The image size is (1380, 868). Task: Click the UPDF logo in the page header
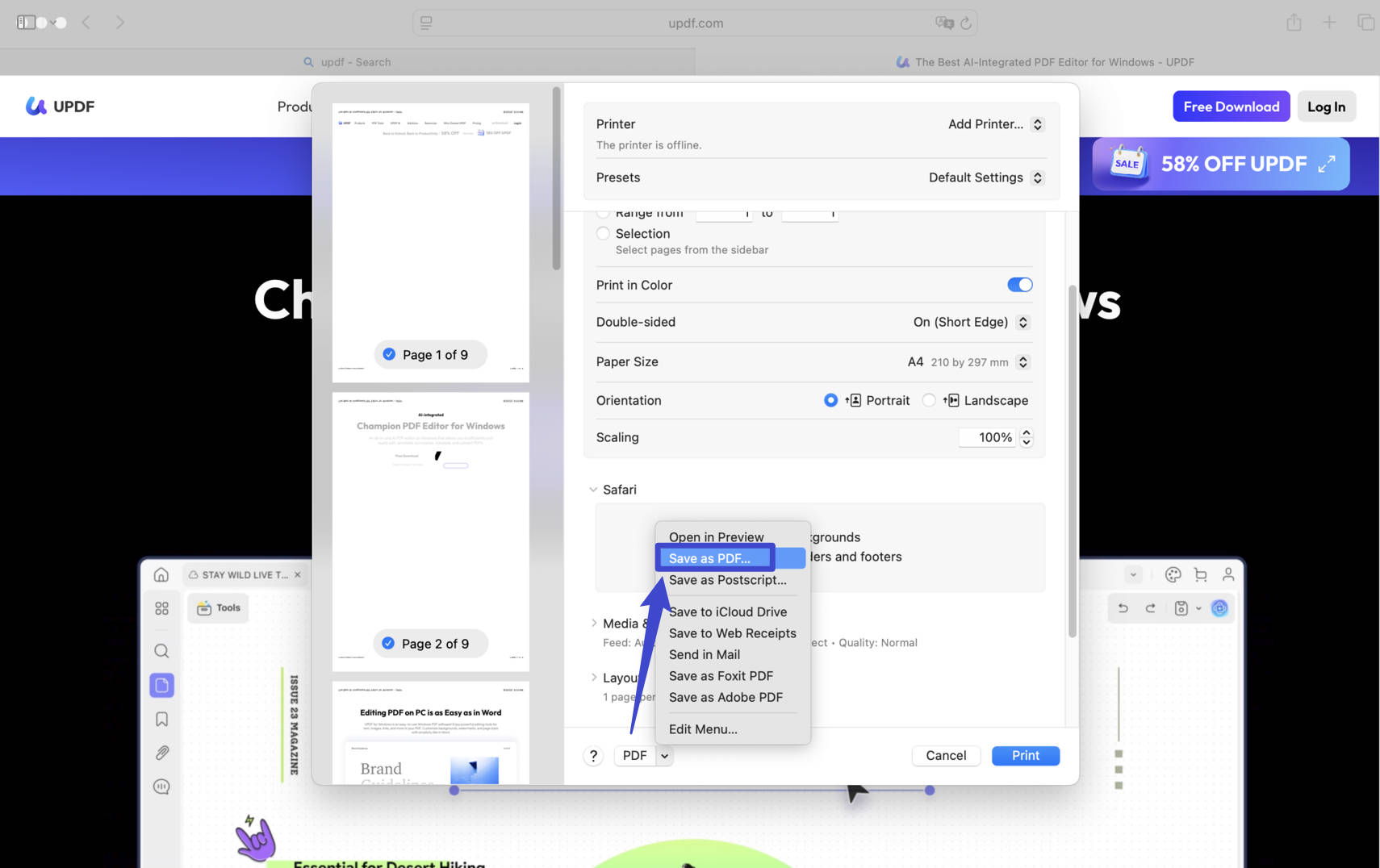pos(61,106)
